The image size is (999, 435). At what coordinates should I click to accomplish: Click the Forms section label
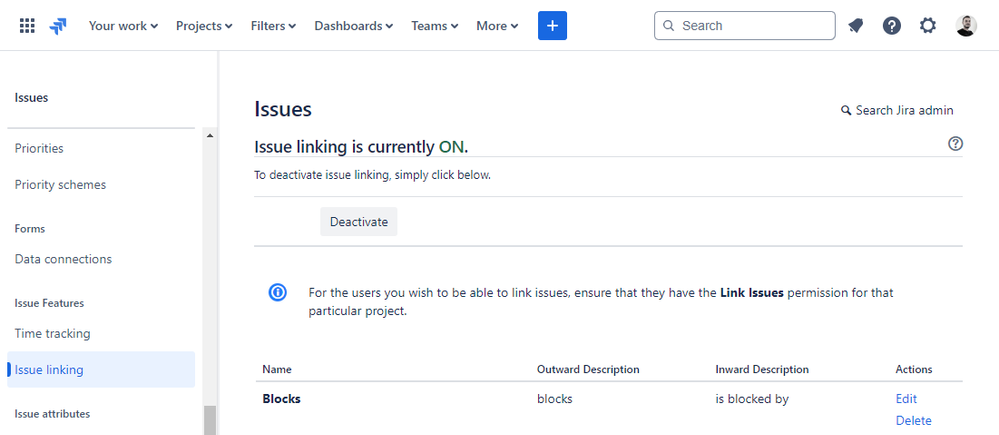[x=30, y=229]
